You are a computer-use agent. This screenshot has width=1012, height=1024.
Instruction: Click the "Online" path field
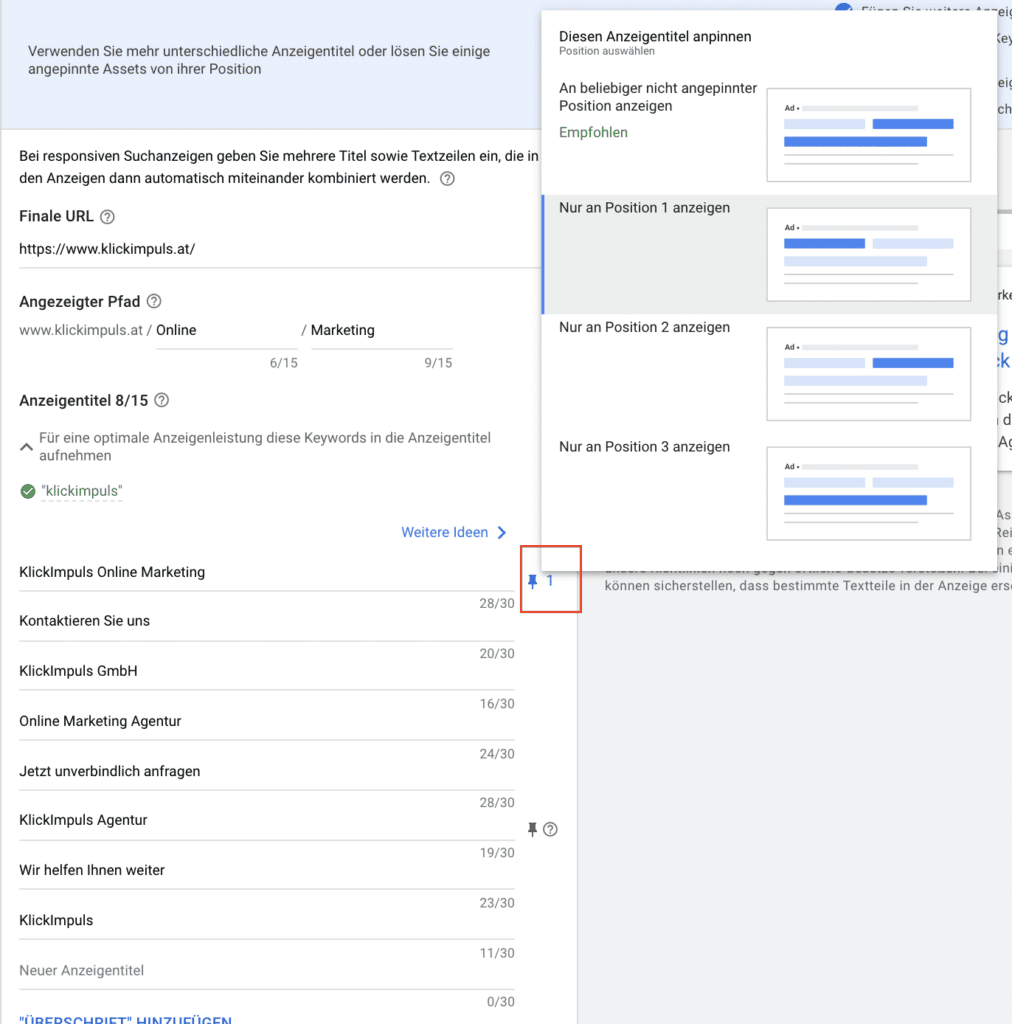point(225,330)
